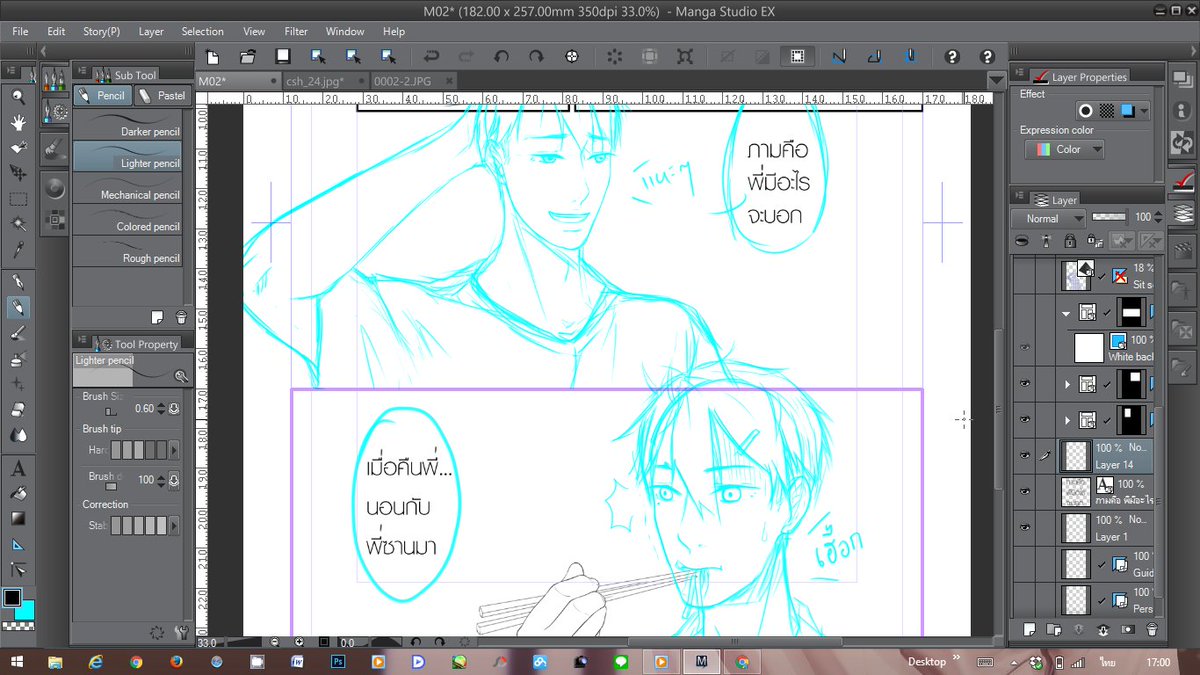1200x675 pixels.
Task: Toggle visibility of Layer 14
Action: pyautogui.click(x=1024, y=456)
